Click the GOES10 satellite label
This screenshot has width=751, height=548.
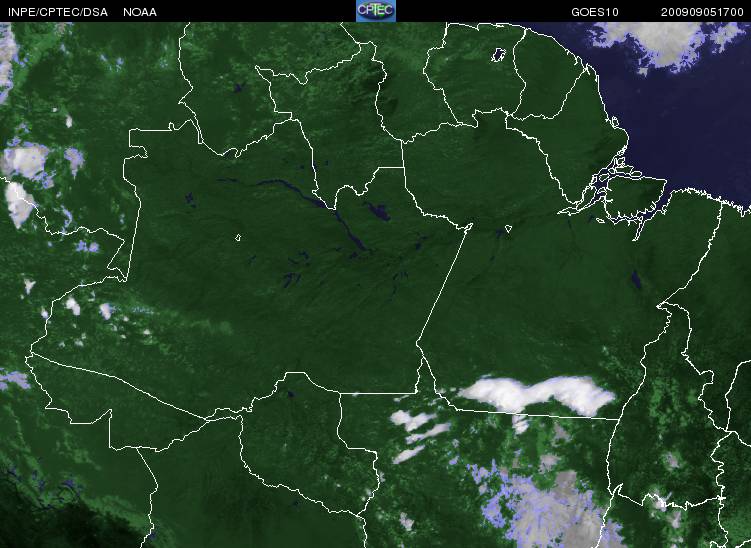(x=595, y=12)
